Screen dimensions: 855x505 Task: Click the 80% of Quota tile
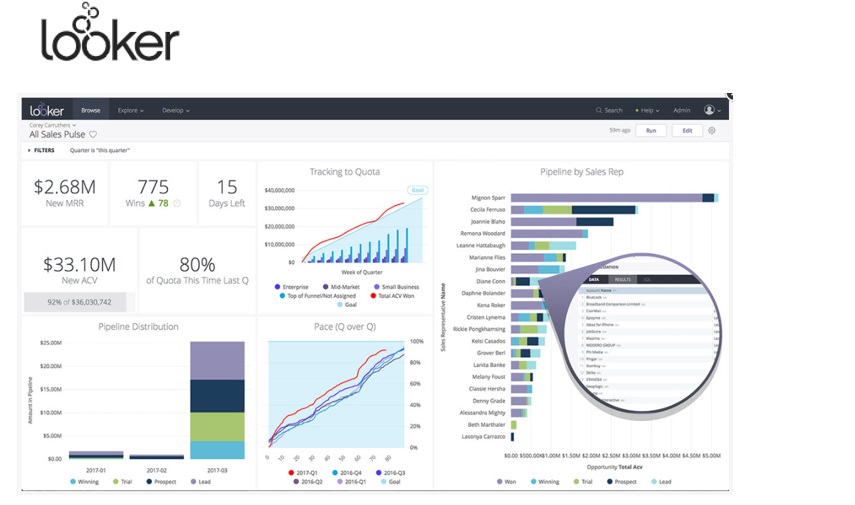click(197, 271)
